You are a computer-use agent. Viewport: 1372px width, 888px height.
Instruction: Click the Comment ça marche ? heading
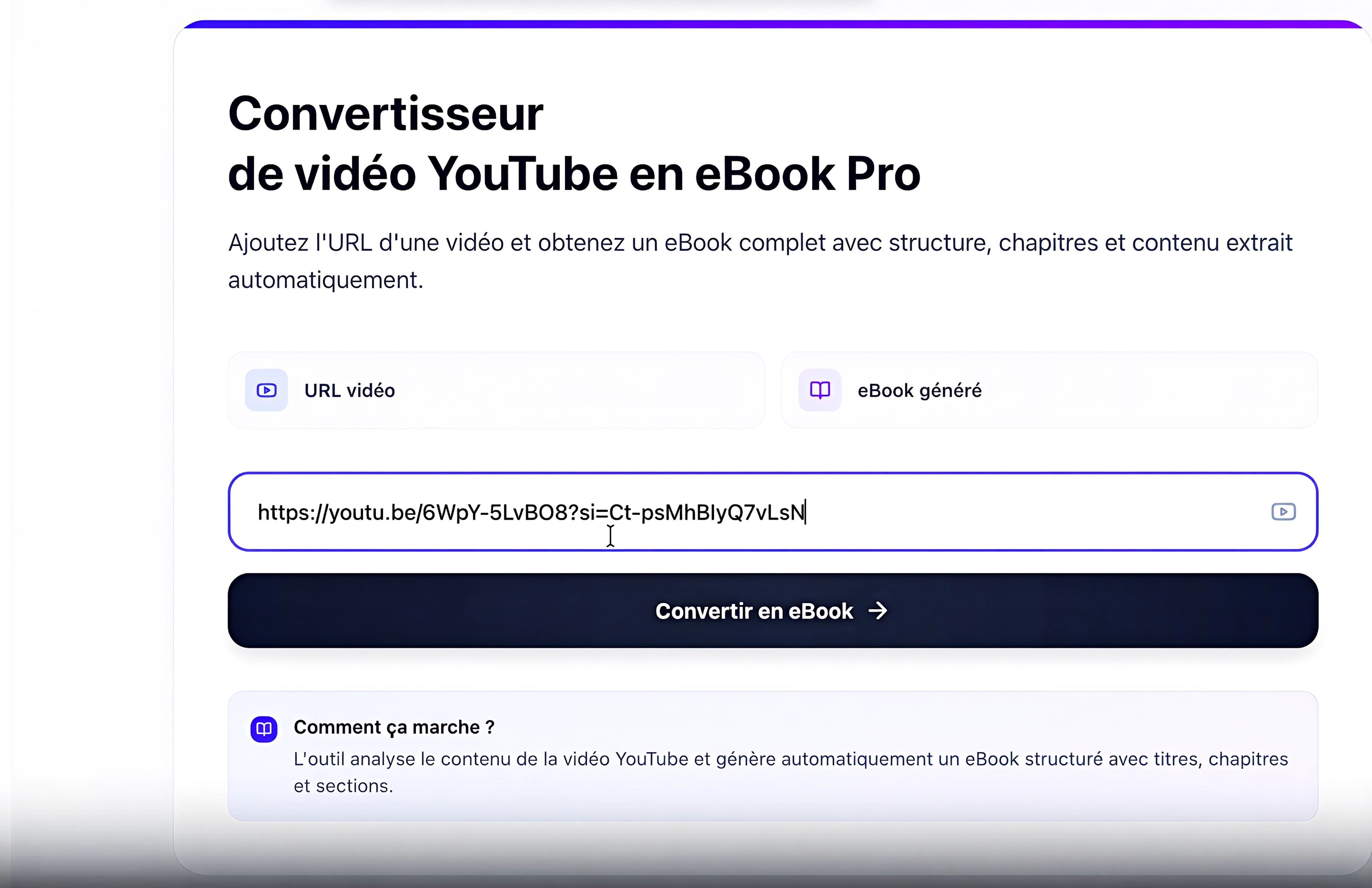click(394, 727)
